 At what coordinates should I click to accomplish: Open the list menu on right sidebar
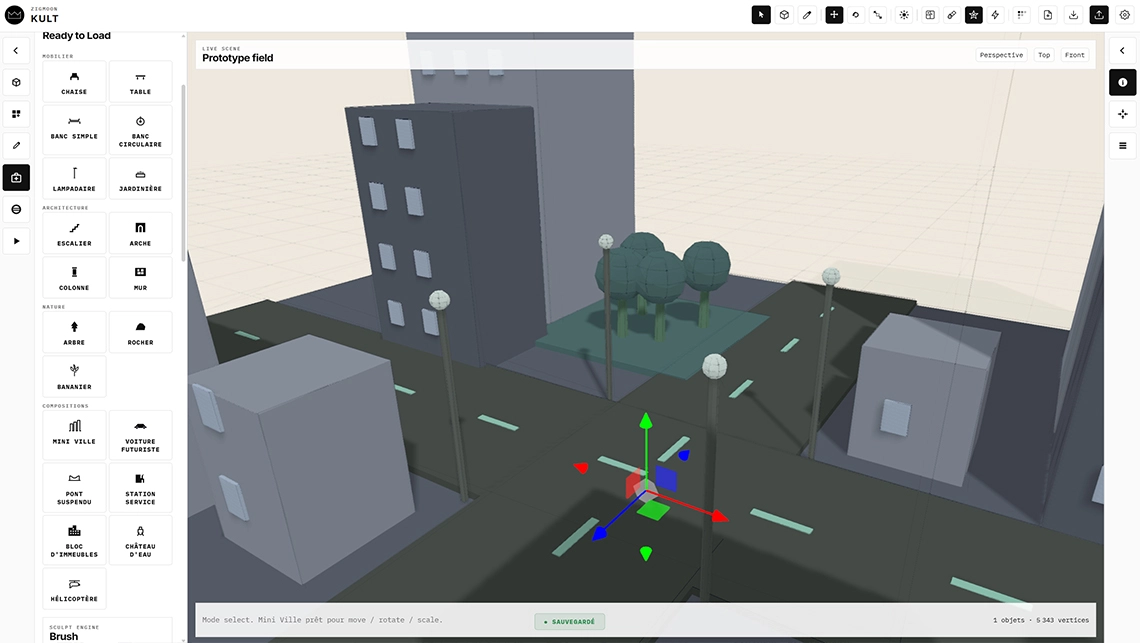(1123, 145)
